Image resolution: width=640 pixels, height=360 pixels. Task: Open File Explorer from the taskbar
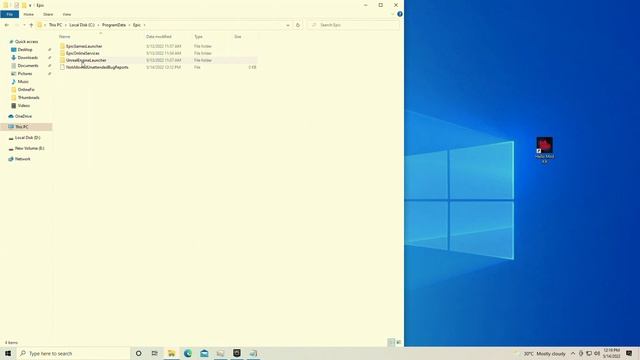click(171, 353)
